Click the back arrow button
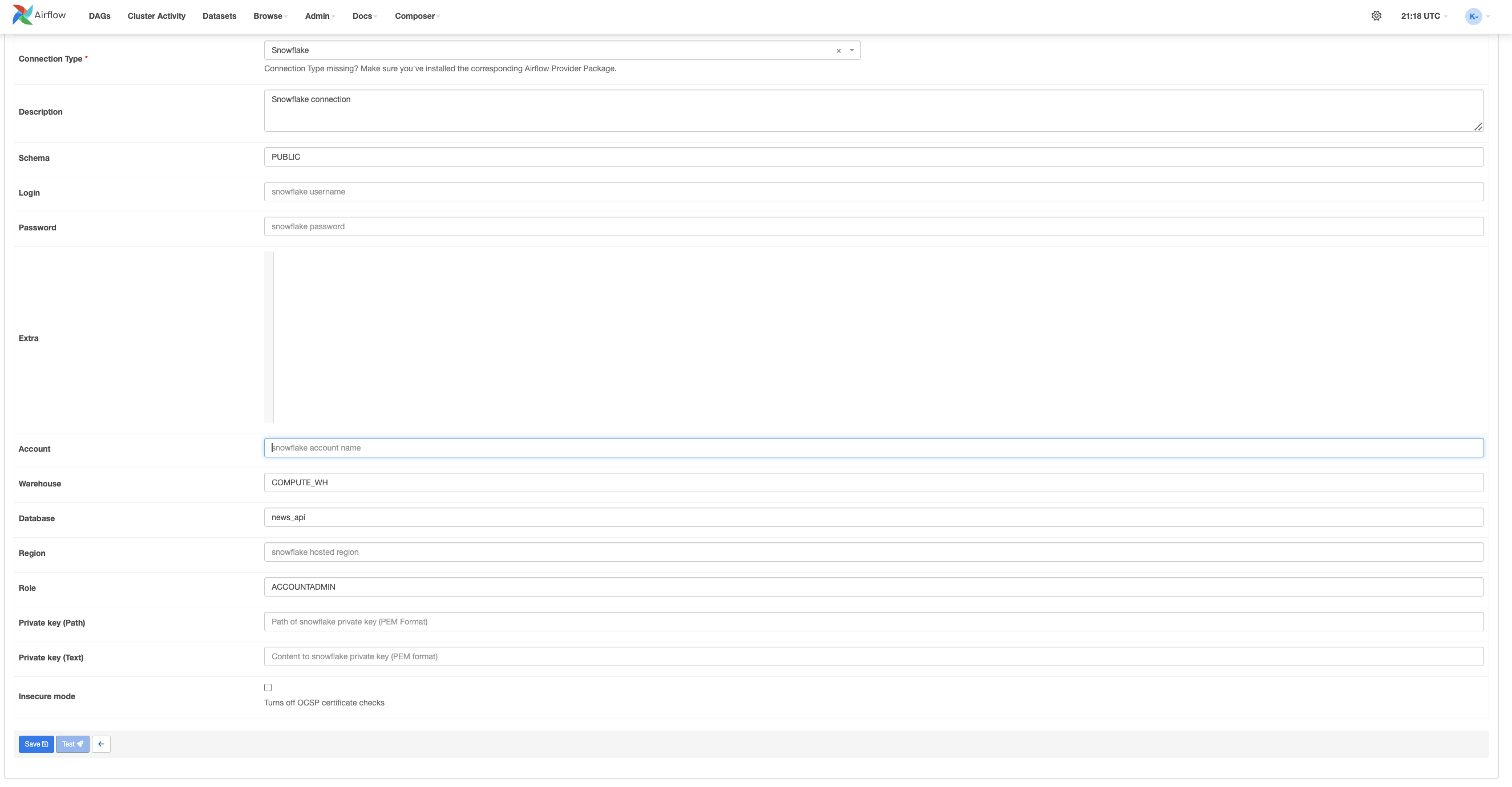Image resolution: width=1512 pixels, height=787 pixels. click(x=101, y=744)
